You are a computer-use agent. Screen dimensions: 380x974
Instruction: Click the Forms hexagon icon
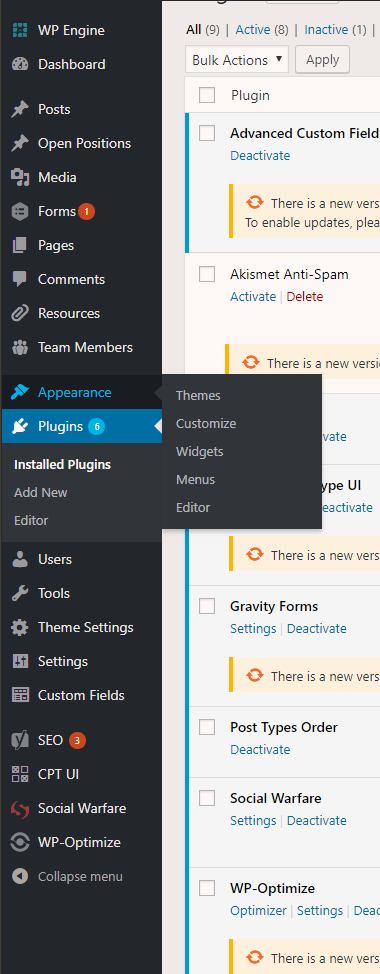click(x=20, y=211)
